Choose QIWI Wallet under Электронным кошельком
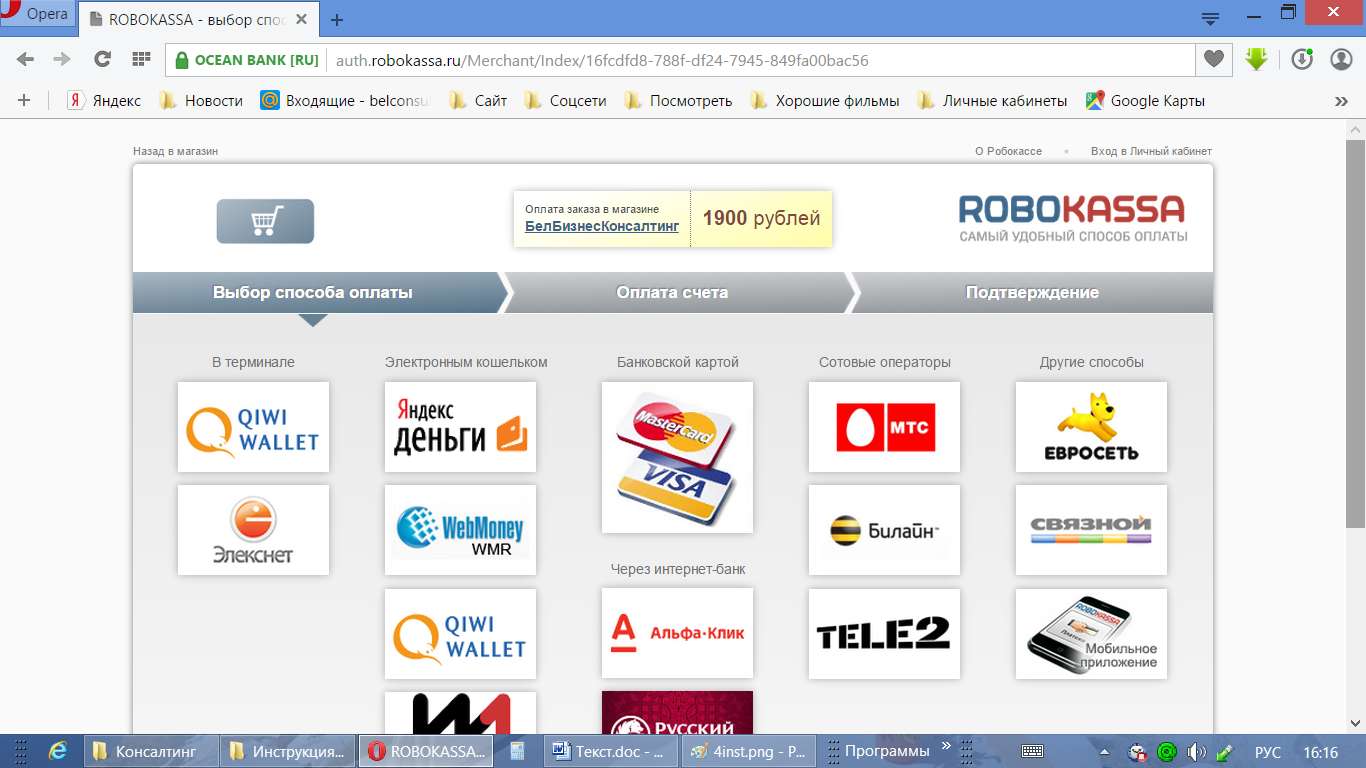This screenshot has width=1366, height=768. point(460,634)
